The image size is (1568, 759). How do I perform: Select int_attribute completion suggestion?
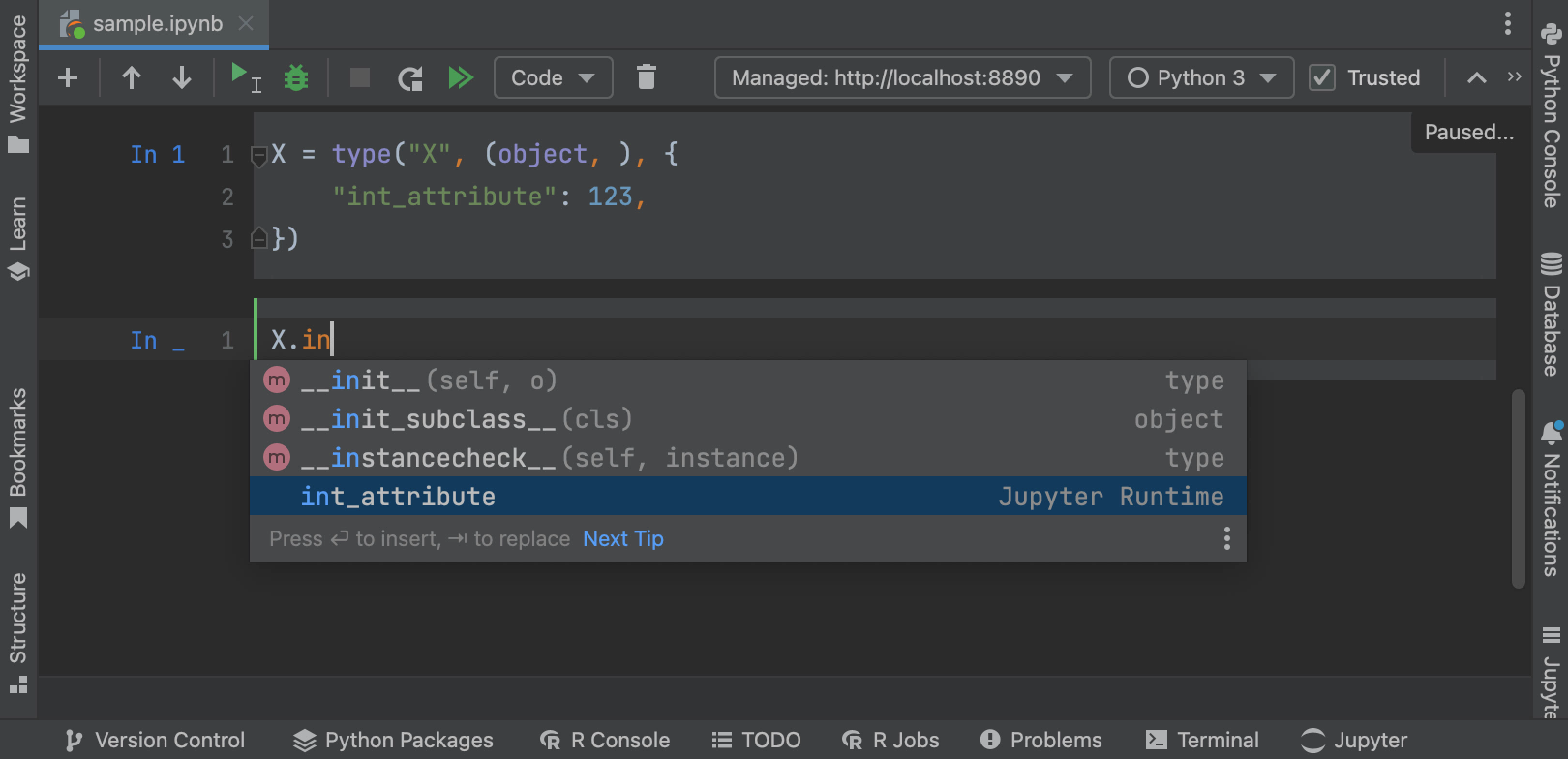pos(398,497)
